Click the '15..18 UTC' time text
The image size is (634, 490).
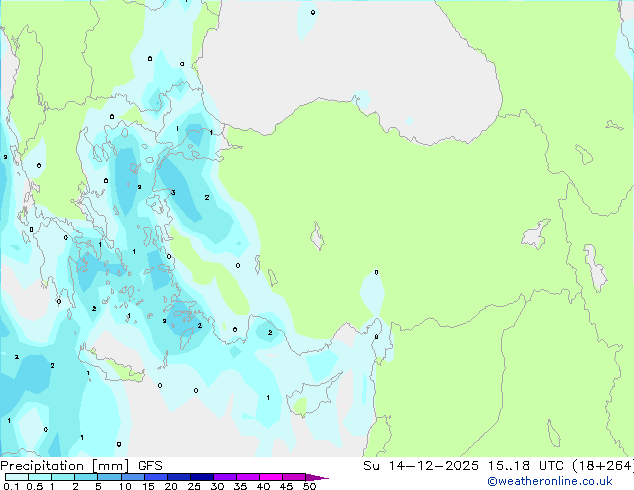coord(525,466)
